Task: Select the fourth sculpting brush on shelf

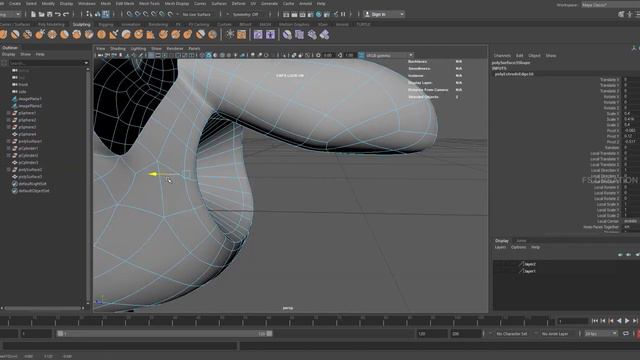Action: [40, 35]
